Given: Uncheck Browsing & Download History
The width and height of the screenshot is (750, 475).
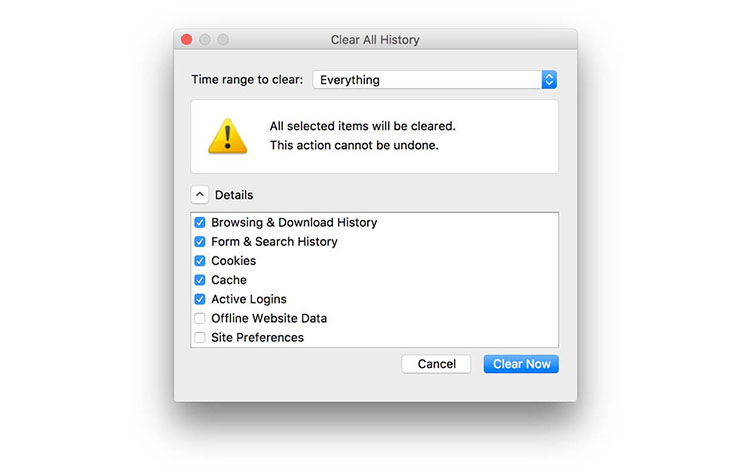Looking at the screenshot, I should (x=200, y=222).
